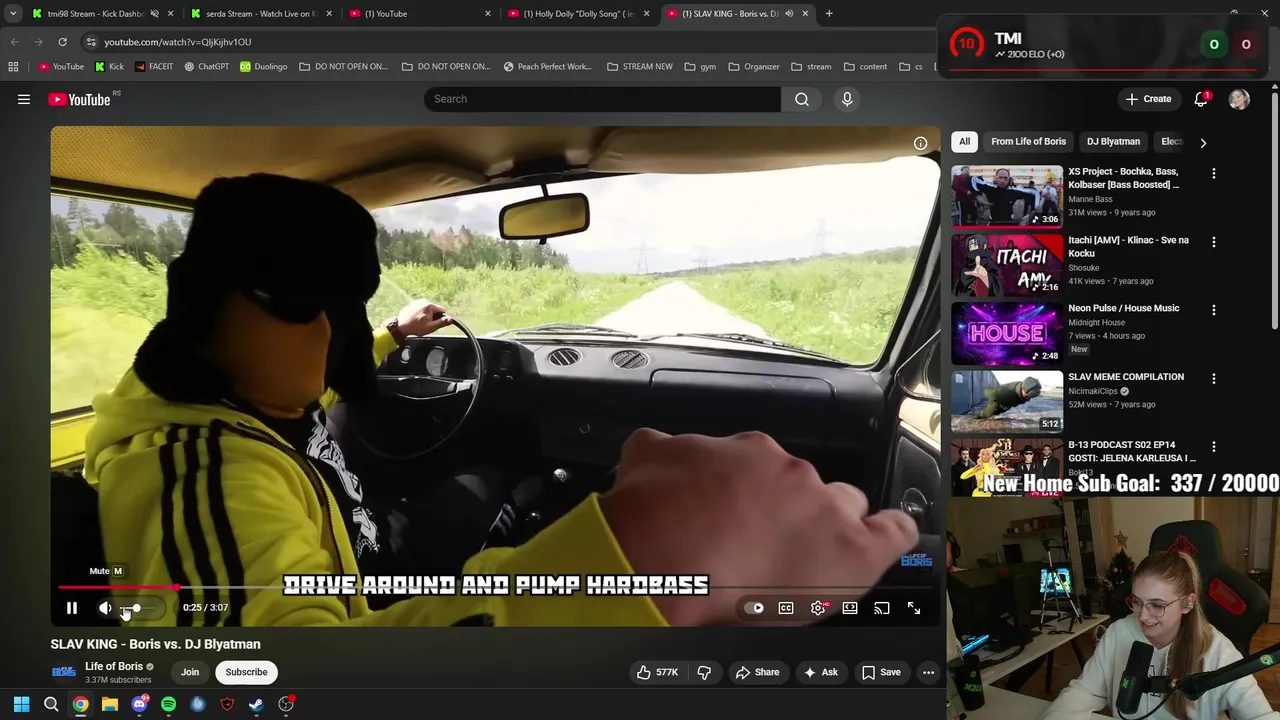Mute audio on the SLAV KING tab
1280x720 pixels.
click(789, 14)
